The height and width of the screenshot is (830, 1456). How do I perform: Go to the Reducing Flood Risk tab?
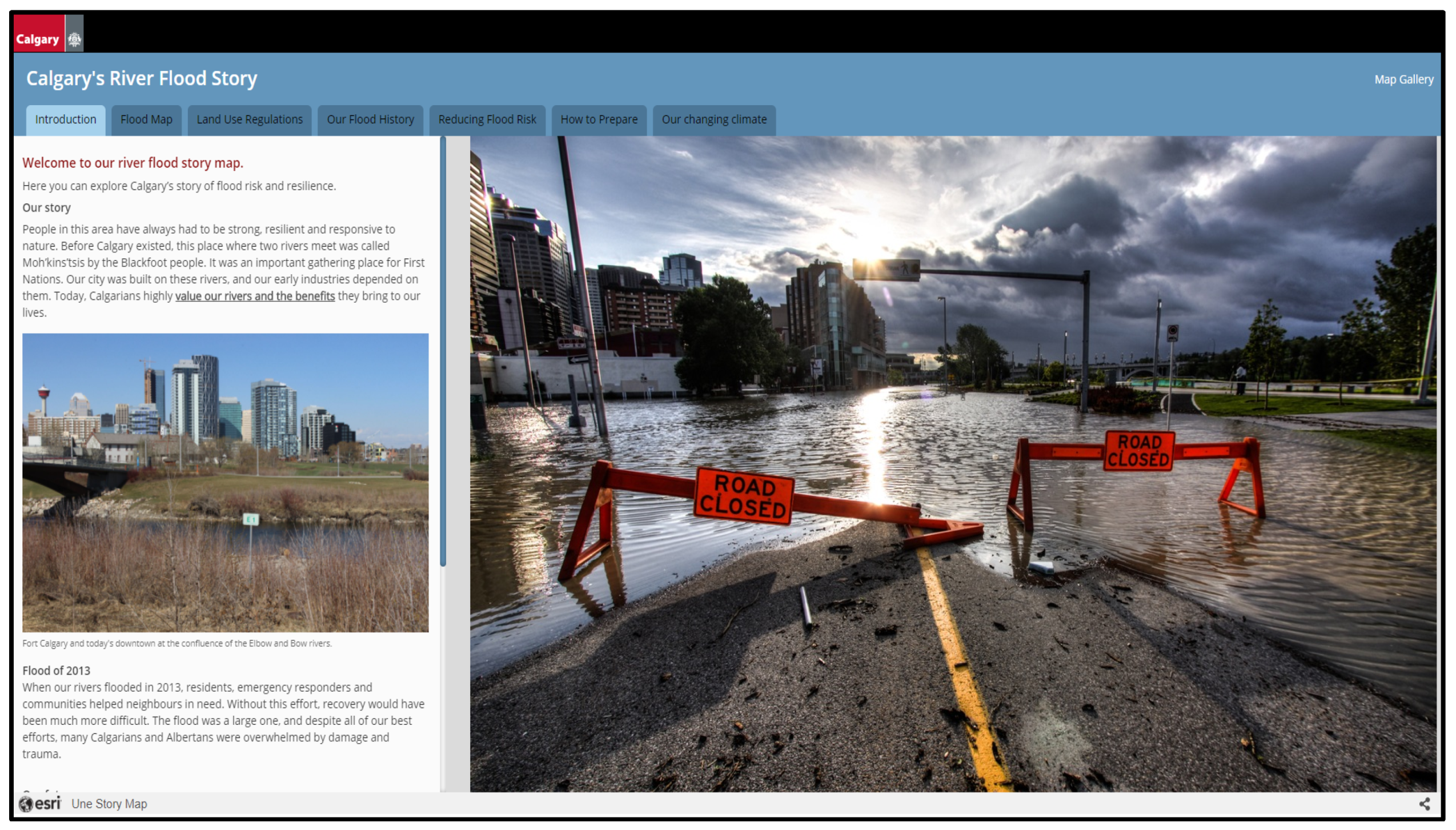[x=487, y=119]
